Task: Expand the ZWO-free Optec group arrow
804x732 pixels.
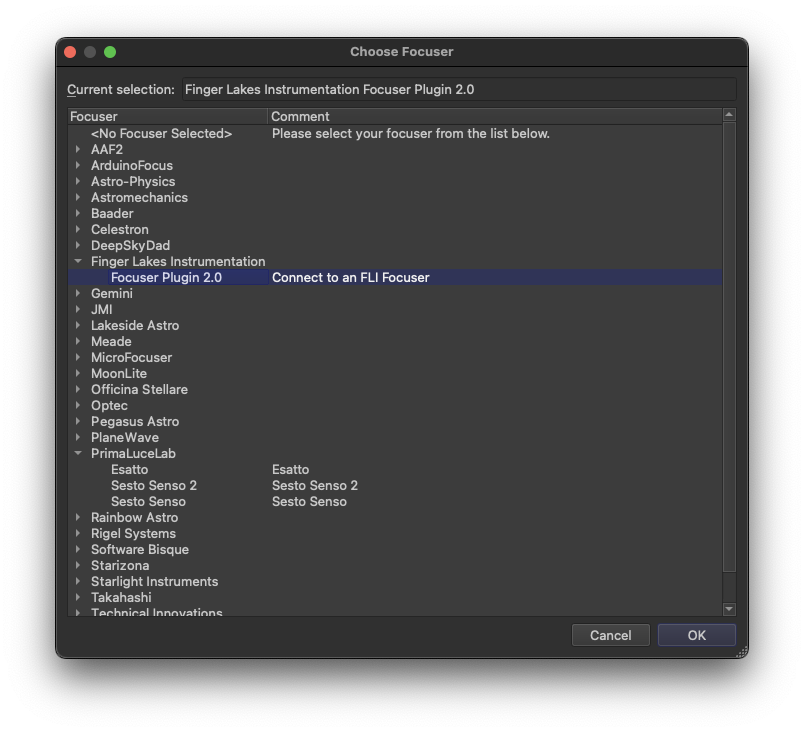Action: [x=78, y=406]
